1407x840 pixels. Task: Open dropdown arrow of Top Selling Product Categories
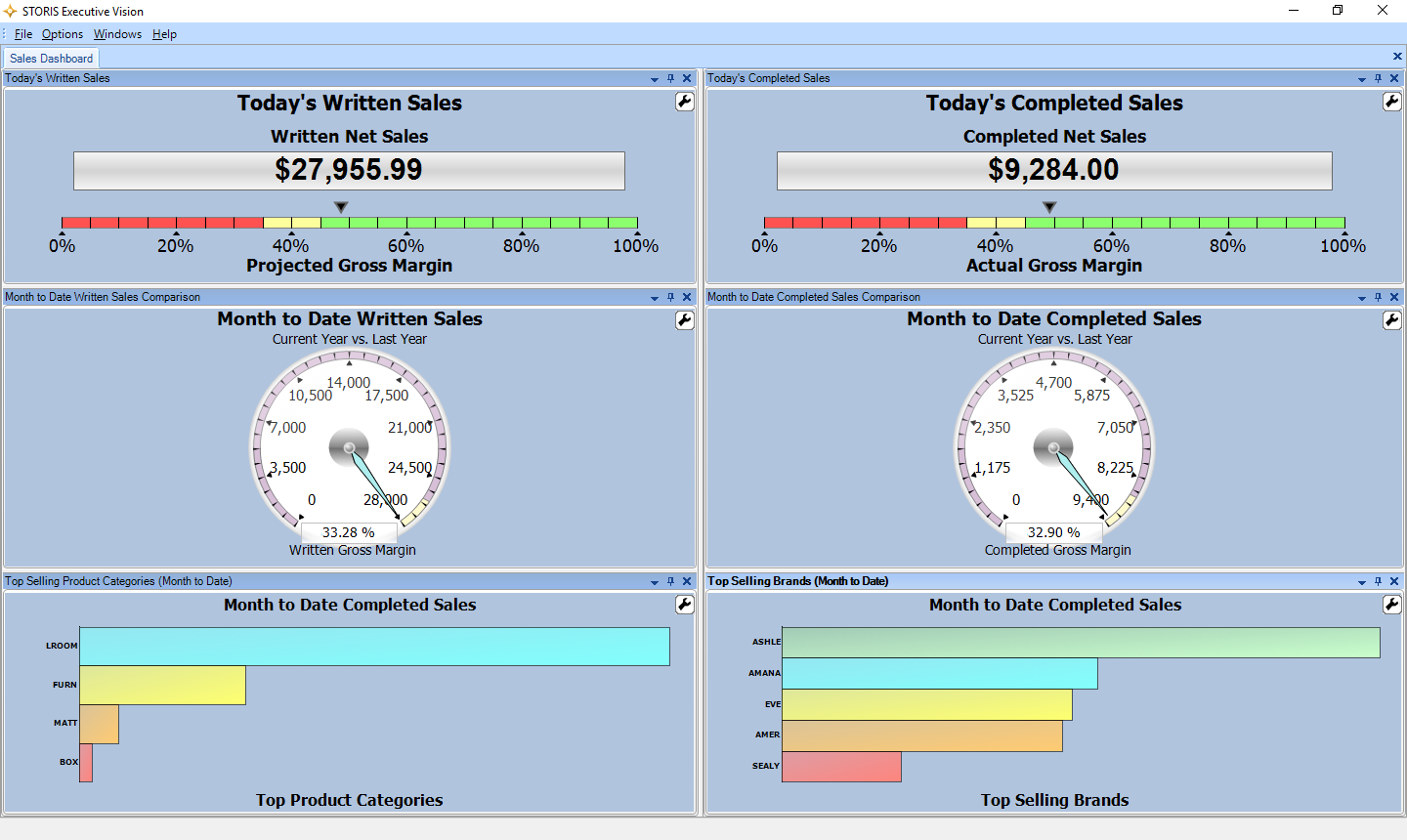(x=655, y=582)
